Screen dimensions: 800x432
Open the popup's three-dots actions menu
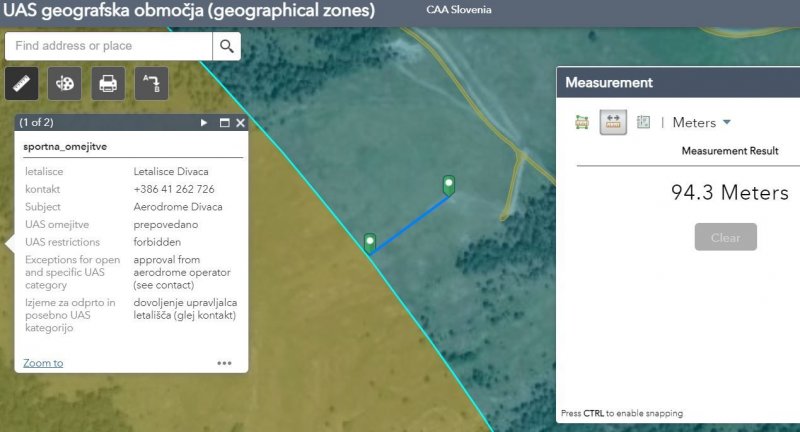[224, 363]
